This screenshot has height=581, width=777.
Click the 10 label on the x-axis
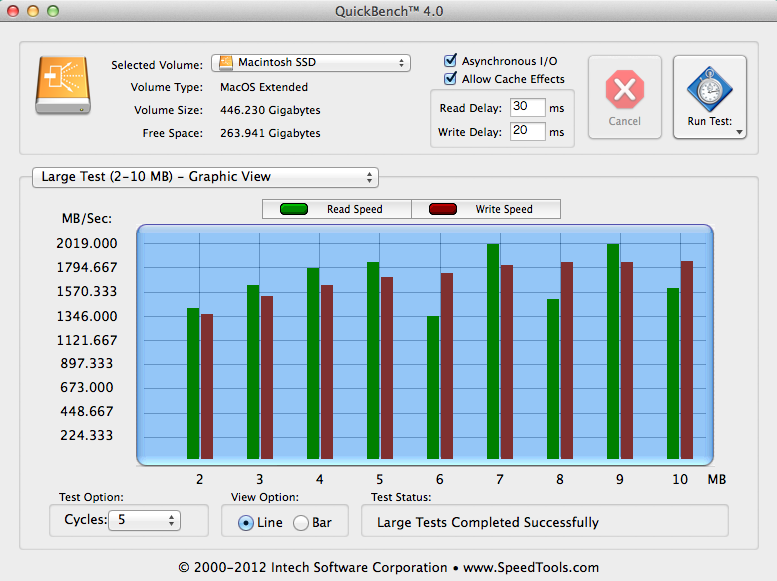click(x=680, y=479)
